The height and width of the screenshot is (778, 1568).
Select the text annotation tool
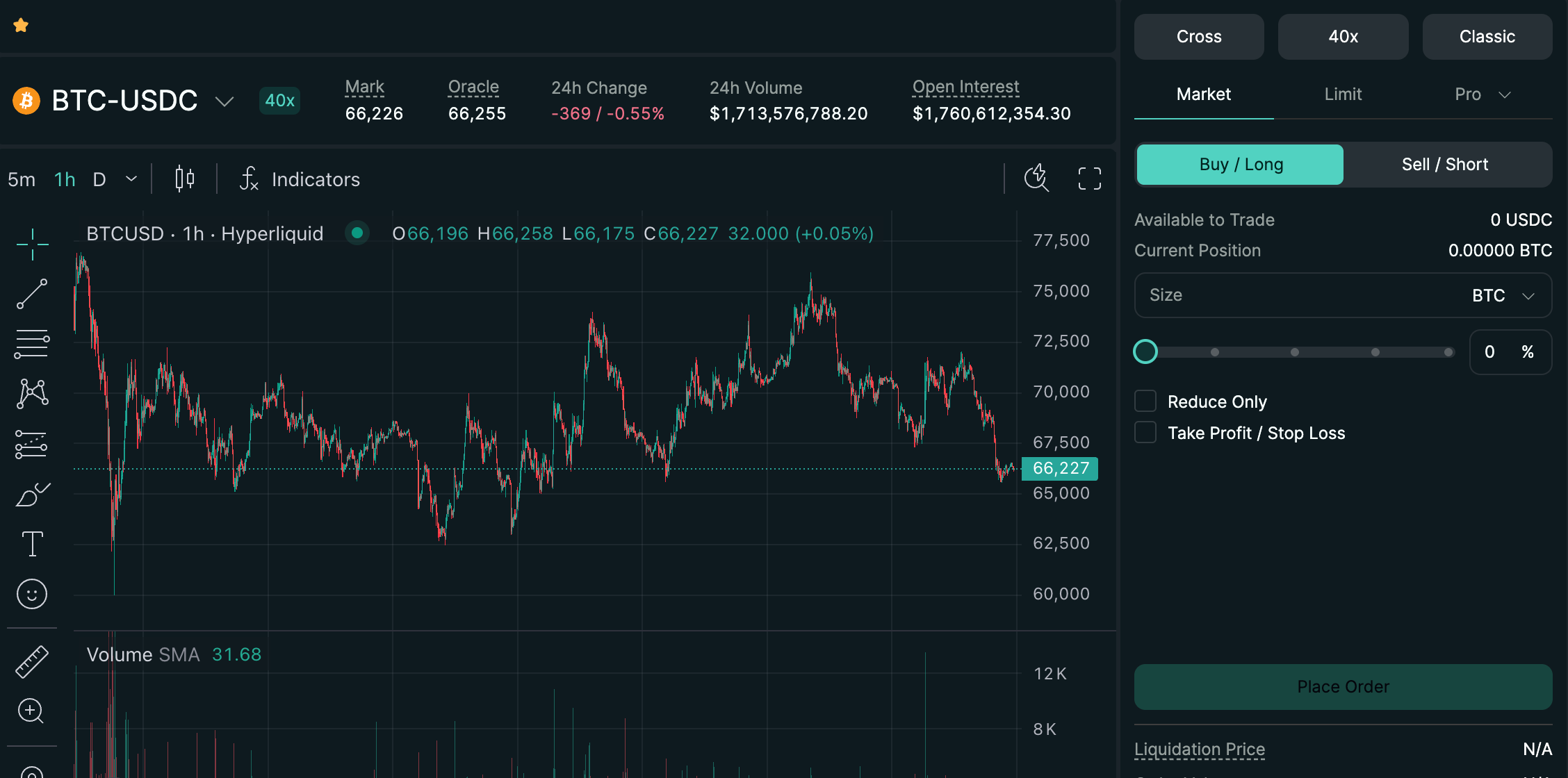click(32, 544)
